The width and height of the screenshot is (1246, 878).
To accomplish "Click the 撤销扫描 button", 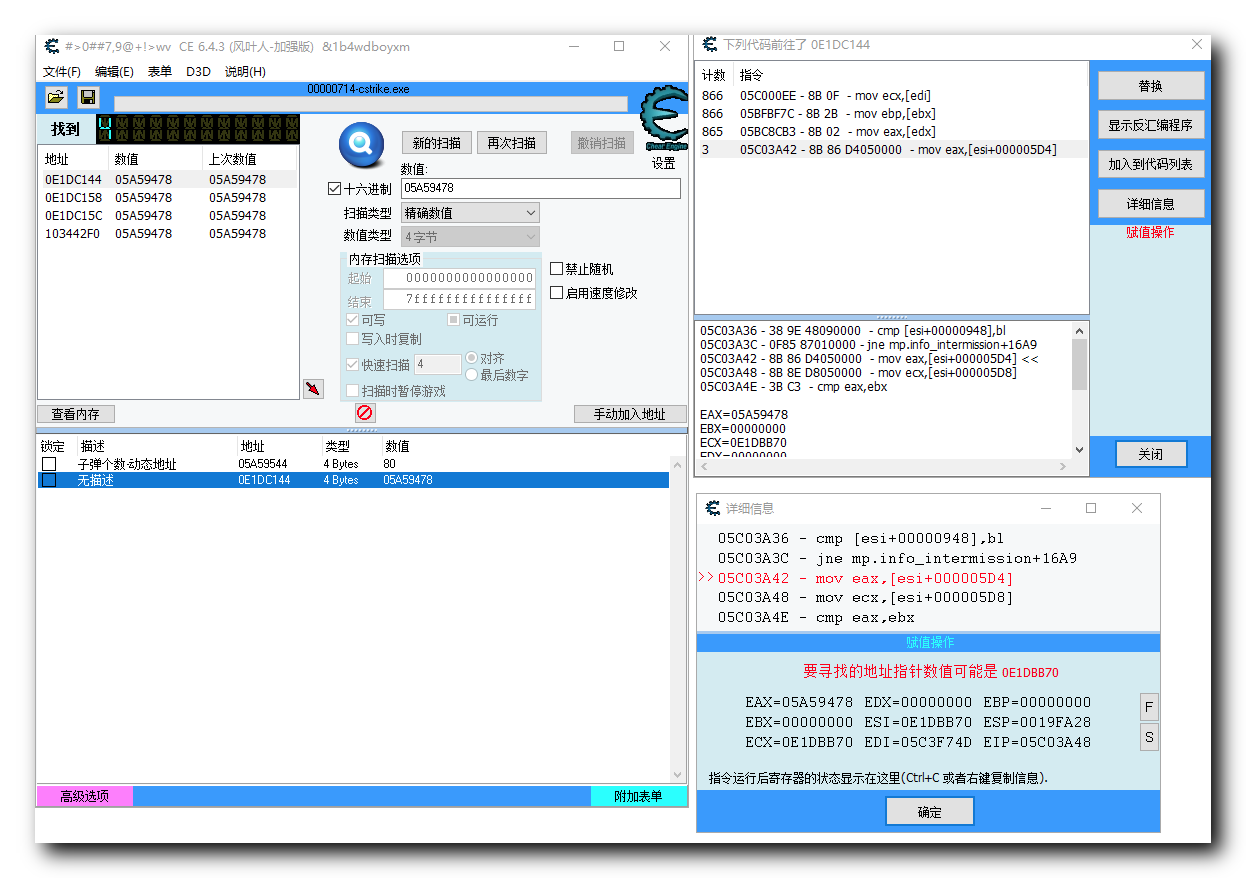I will pyautogui.click(x=602, y=143).
